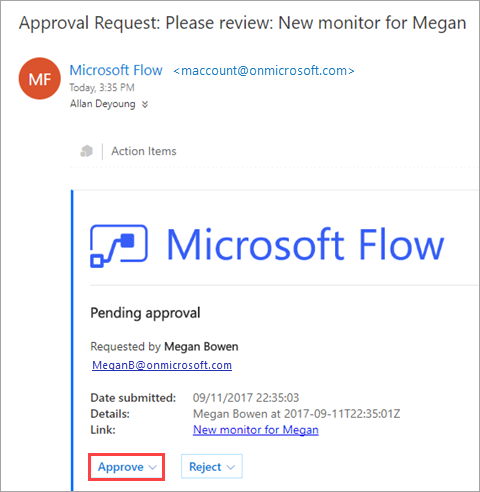The height and width of the screenshot is (492, 480).
Task: Click the Pending approval heading
Action: pos(145,313)
